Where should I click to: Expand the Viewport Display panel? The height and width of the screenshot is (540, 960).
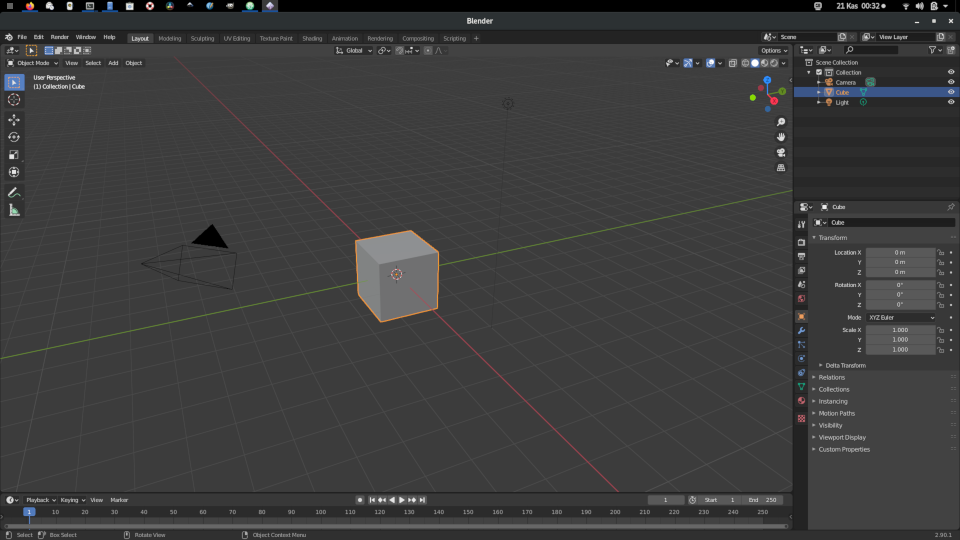(841, 438)
